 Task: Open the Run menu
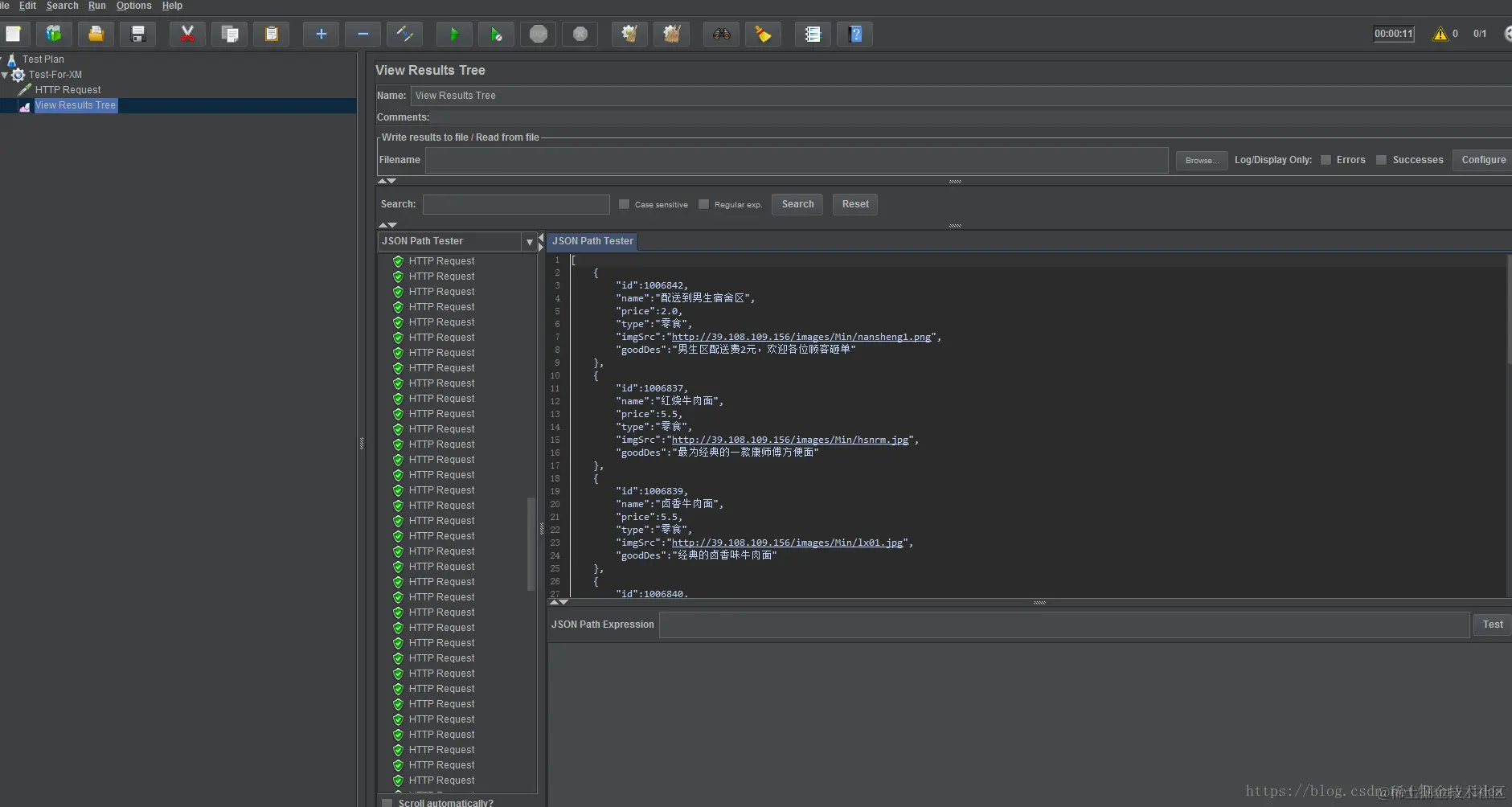click(96, 6)
